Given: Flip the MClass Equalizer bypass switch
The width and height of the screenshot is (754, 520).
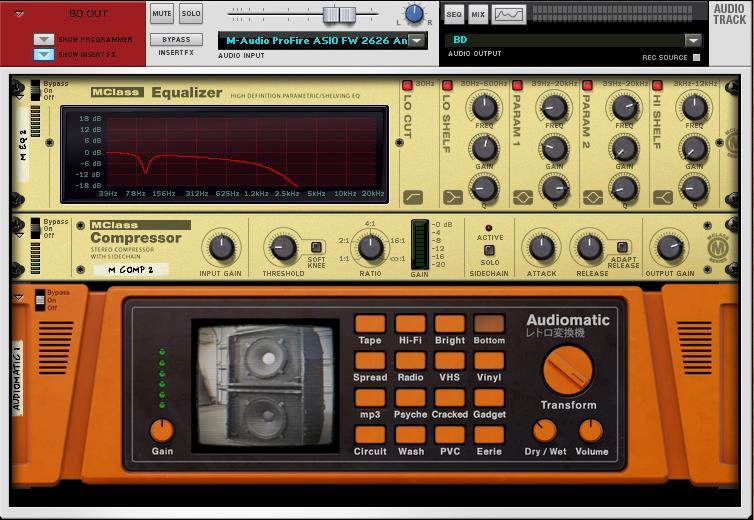Looking at the screenshot, I should [x=35, y=90].
